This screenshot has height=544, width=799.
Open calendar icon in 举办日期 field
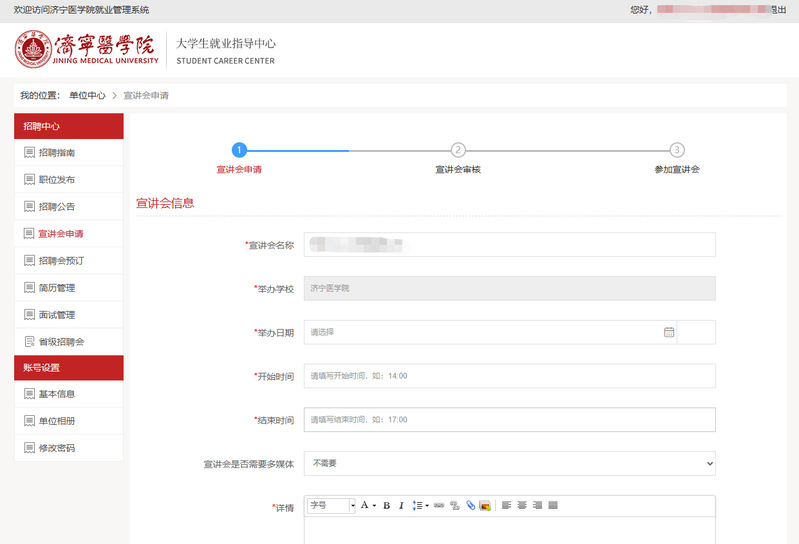pos(669,332)
